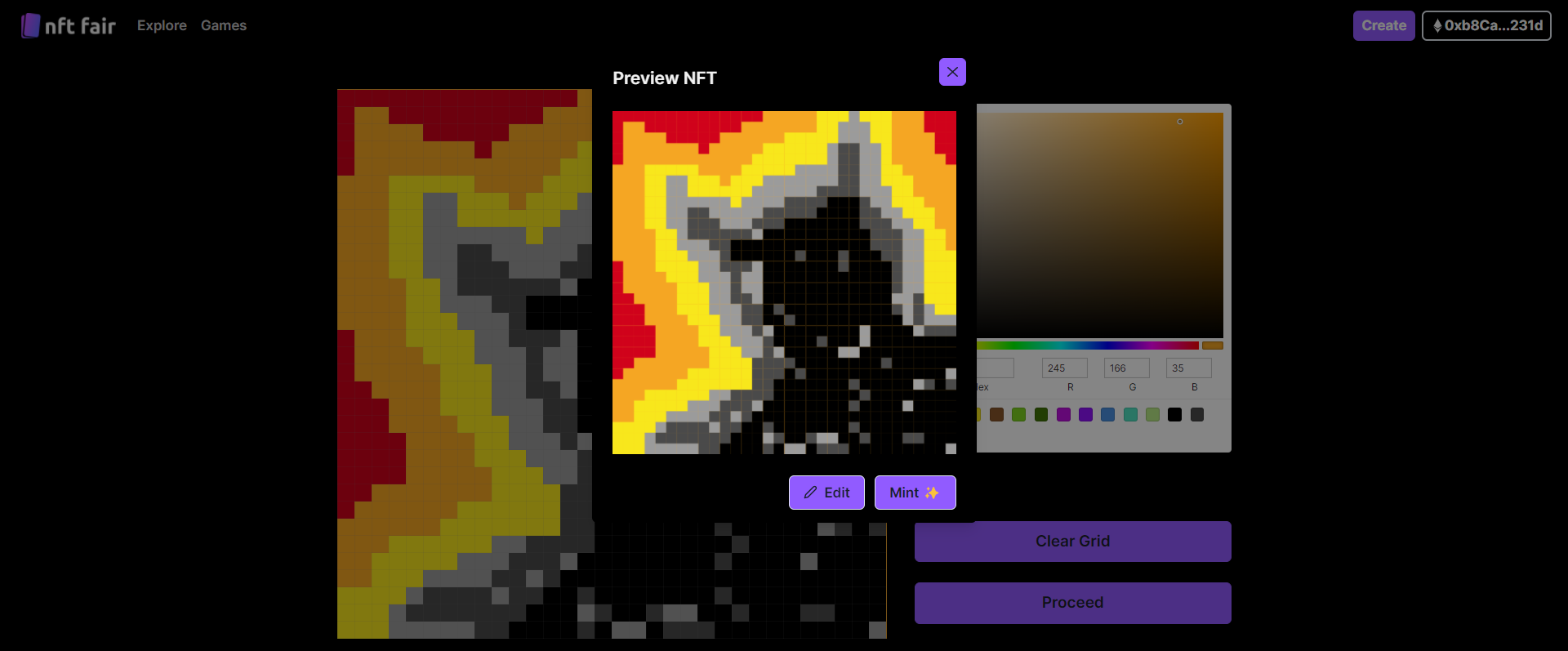The image size is (1568, 651).
Task: Click the Mint button with sparkles
Action: point(915,493)
